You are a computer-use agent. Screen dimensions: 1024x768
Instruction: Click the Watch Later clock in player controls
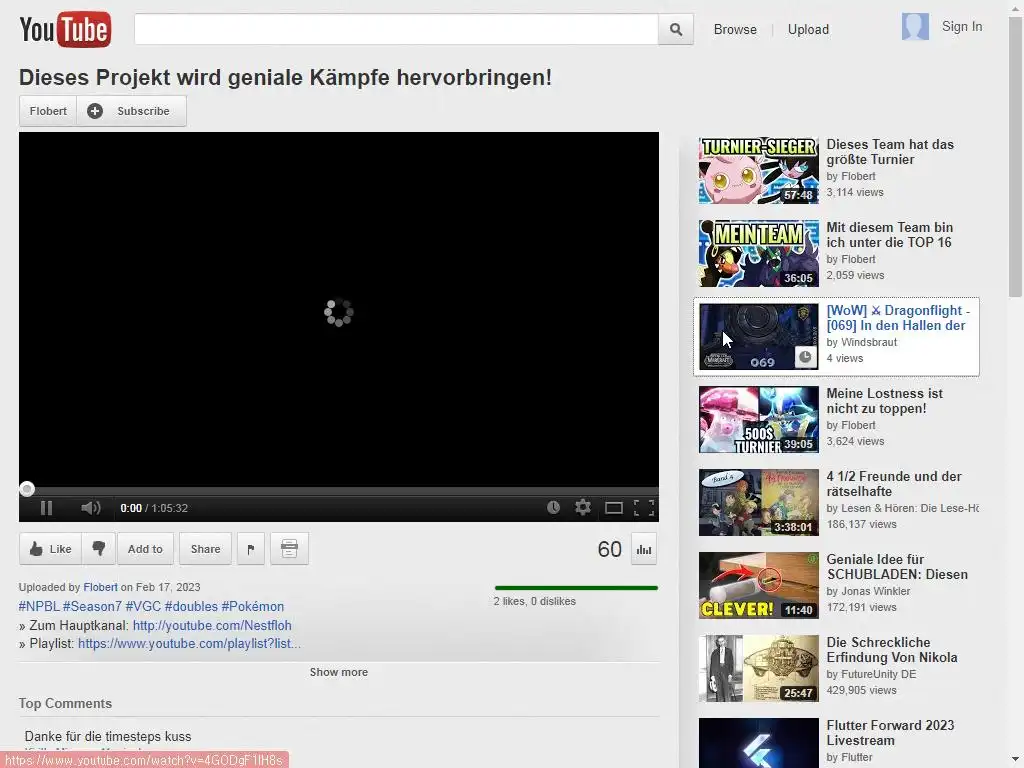[553, 507]
